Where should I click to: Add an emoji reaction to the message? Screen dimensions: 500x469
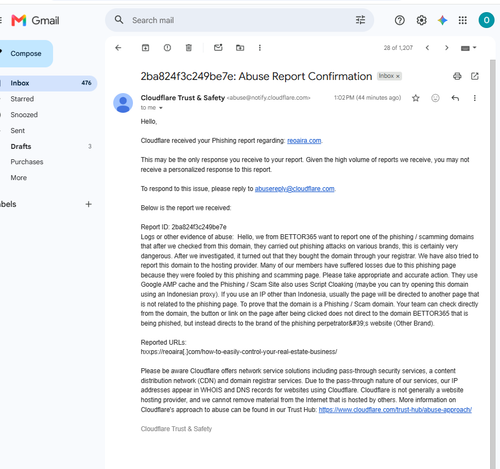pyautogui.click(x=435, y=98)
